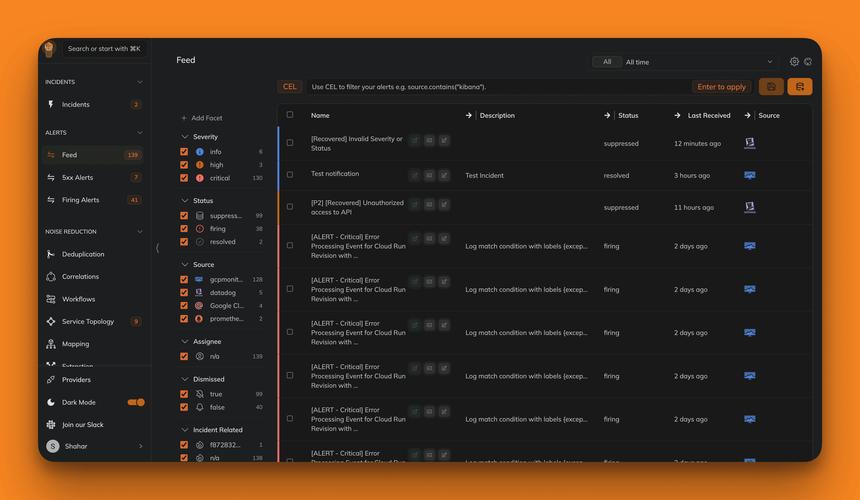Tick the select-all alerts checkbox
860x500 pixels.
(x=290, y=115)
